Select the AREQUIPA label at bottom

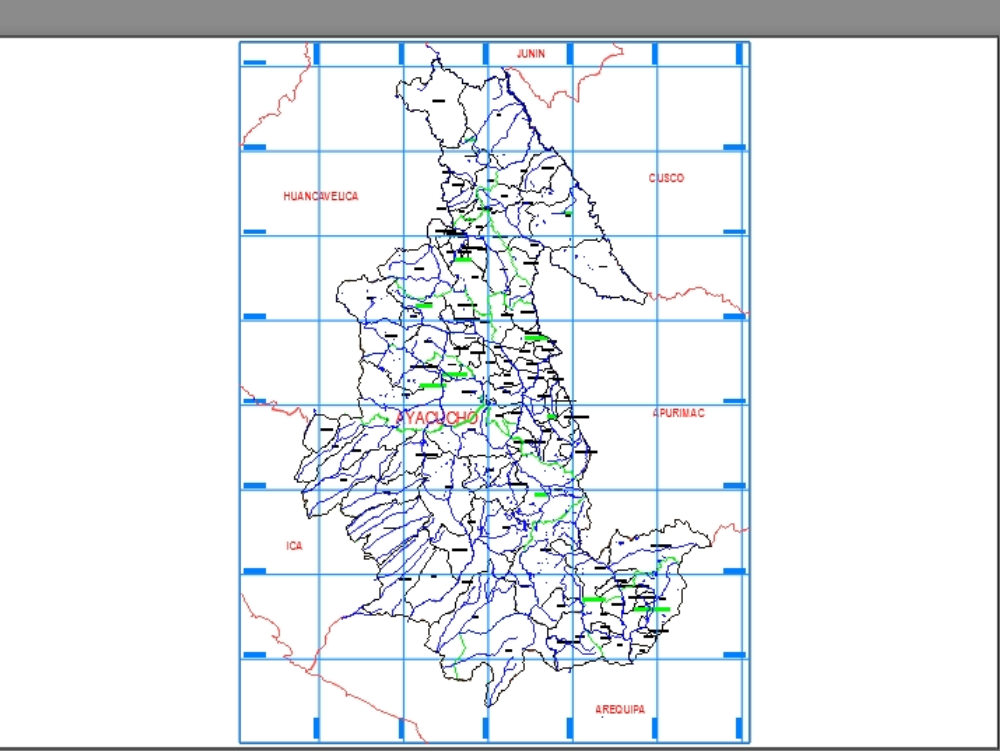pyautogui.click(x=620, y=709)
